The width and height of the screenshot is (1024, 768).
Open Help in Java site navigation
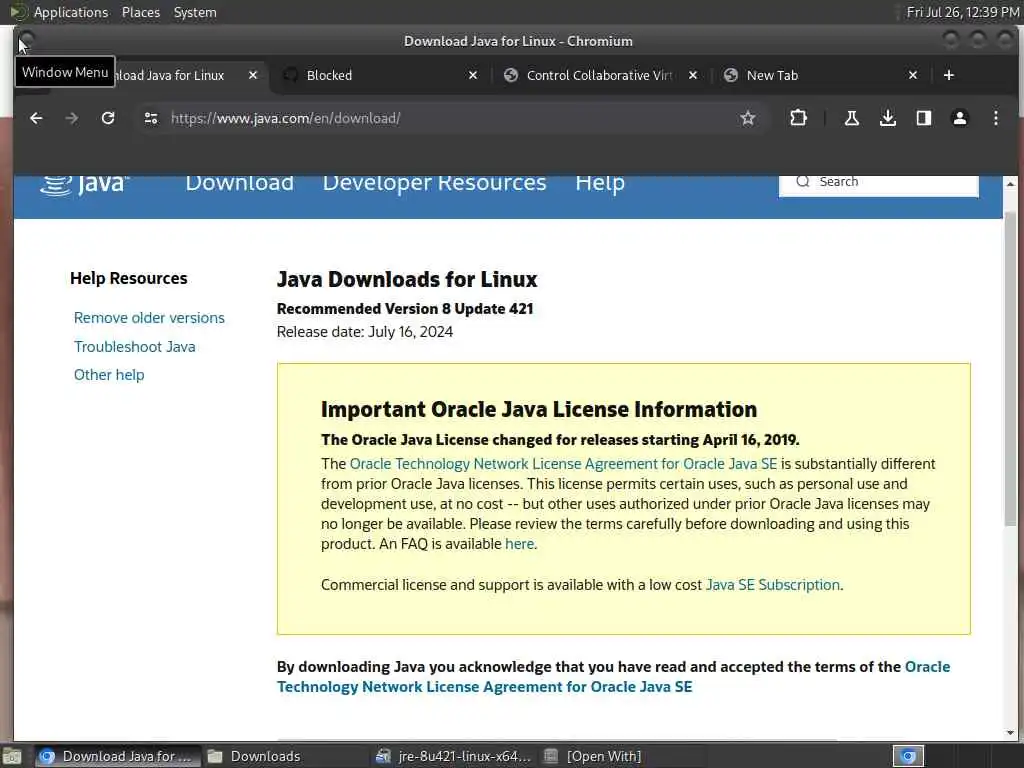click(600, 184)
